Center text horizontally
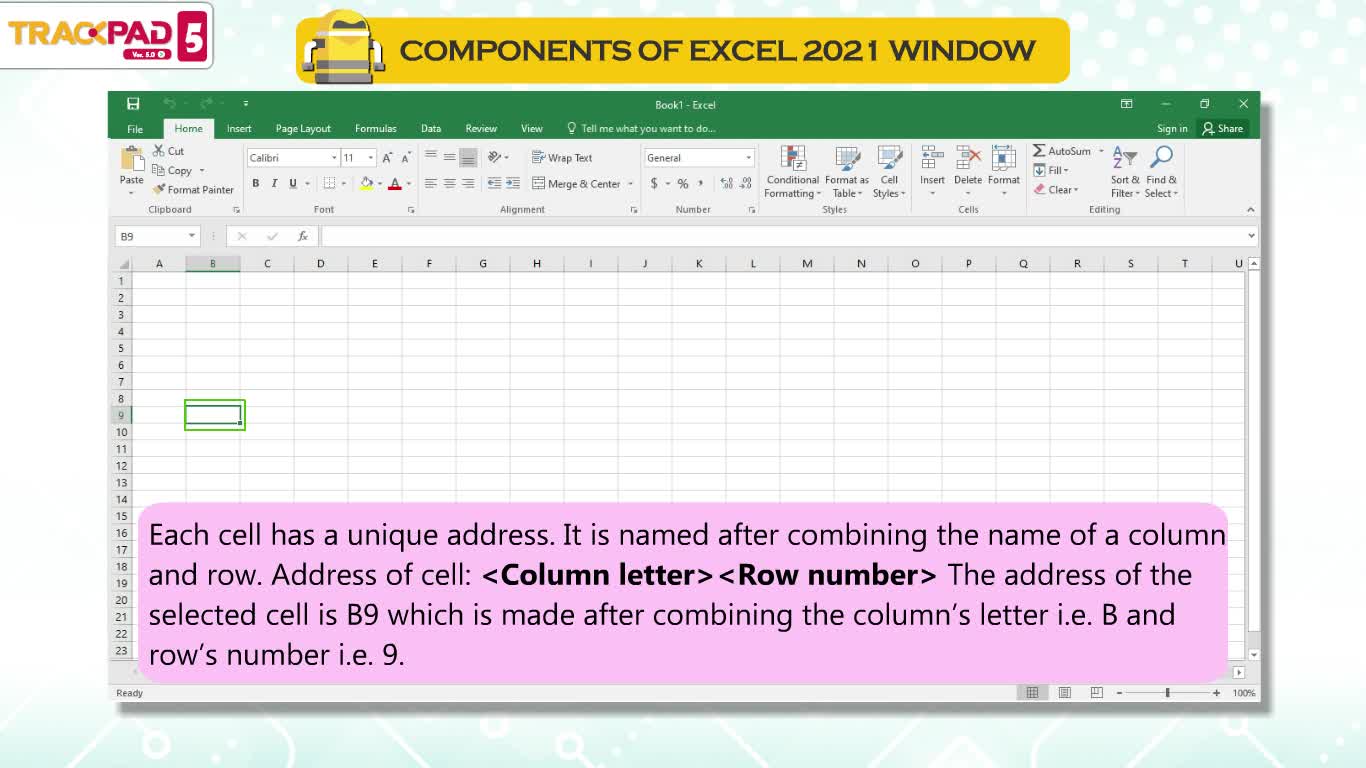 [x=450, y=184]
